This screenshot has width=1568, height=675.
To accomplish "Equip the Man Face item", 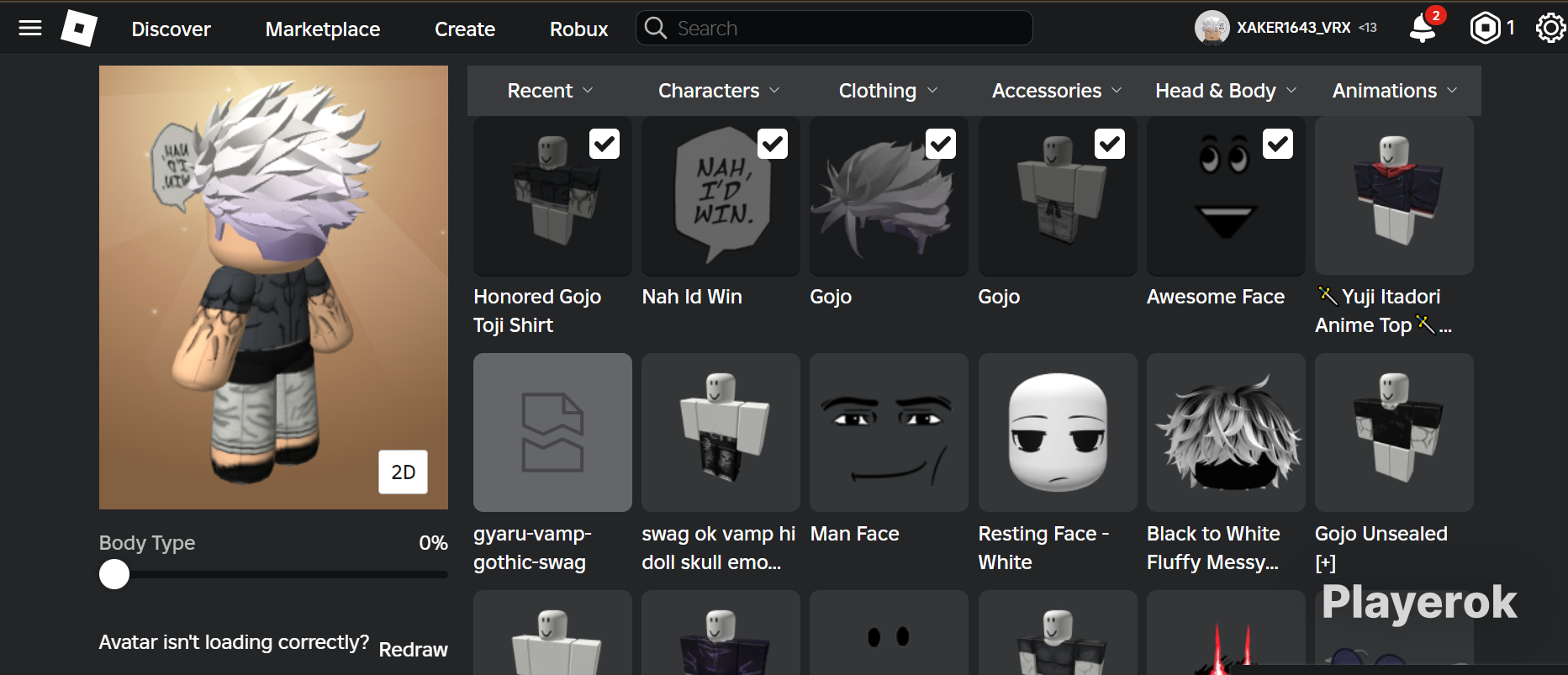I will point(889,432).
